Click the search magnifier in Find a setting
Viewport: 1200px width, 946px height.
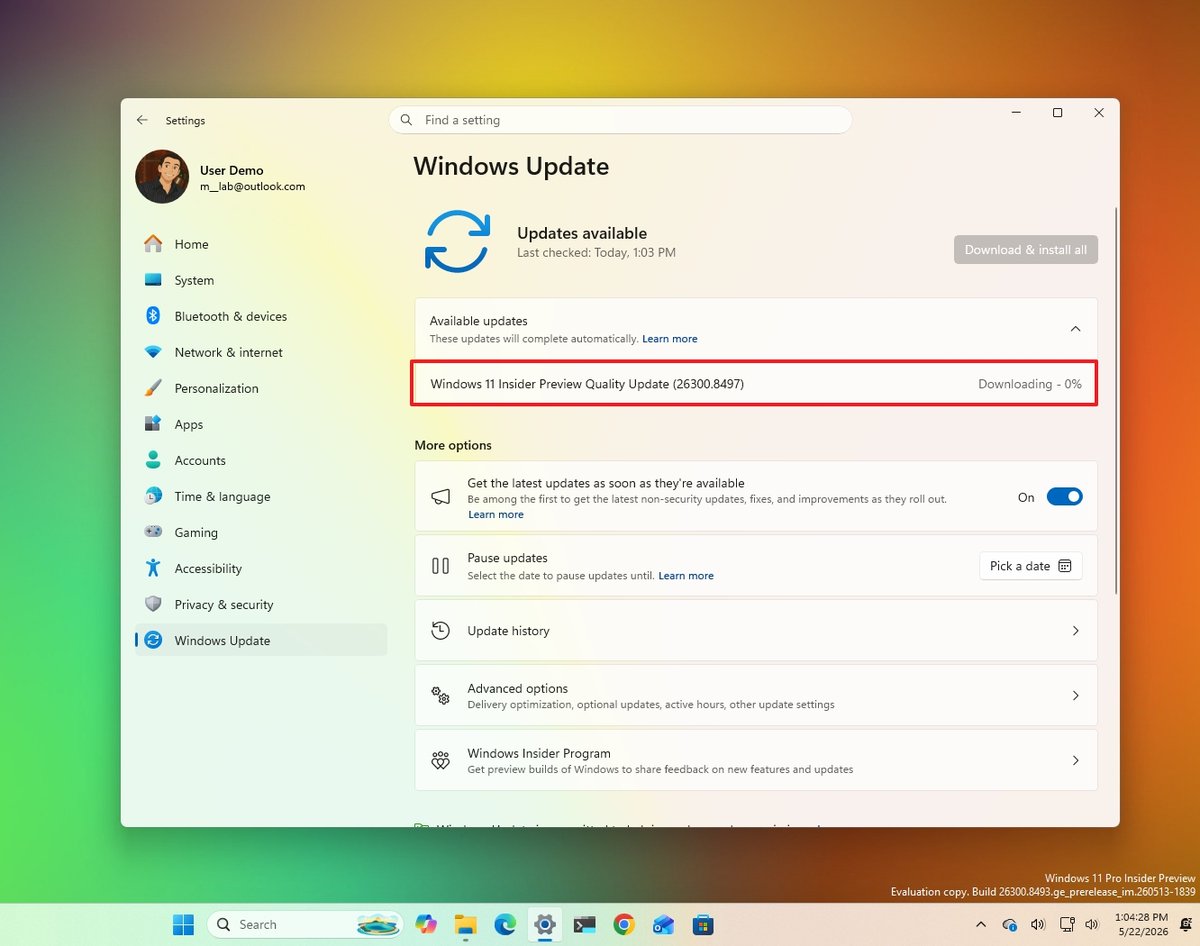[406, 120]
